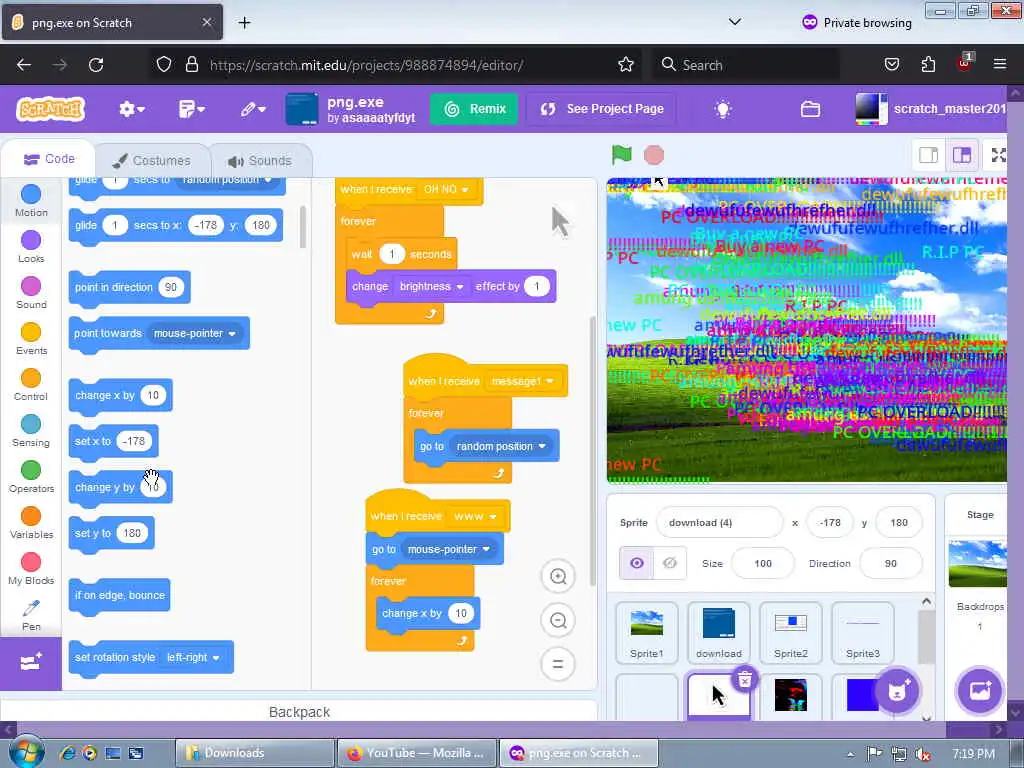Select the download sprite thumbnail
Viewport: 1024px width, 768px height.
click(718, 633)
